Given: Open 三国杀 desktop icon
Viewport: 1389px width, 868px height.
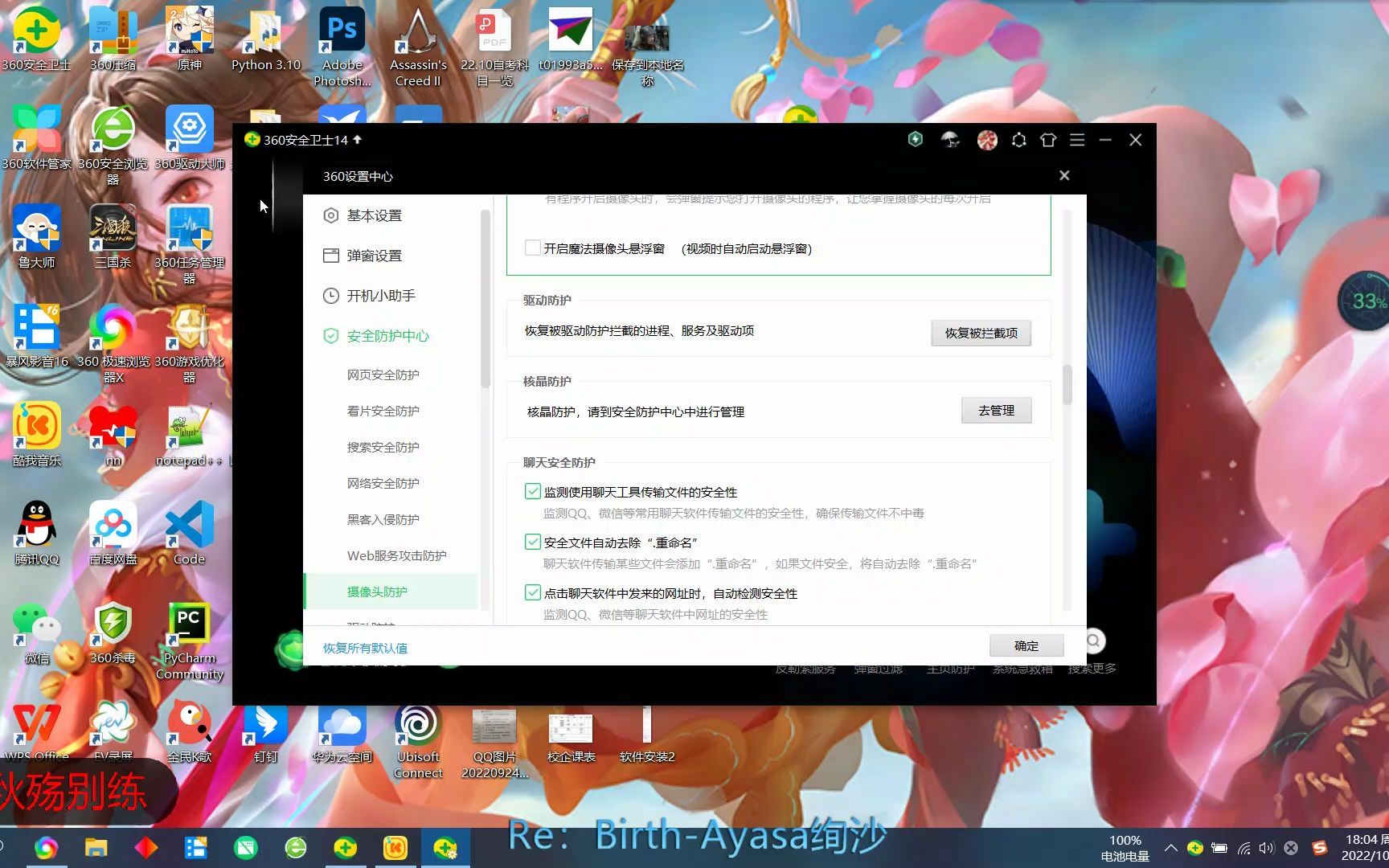Looking at the screenshot, I should click(x=113, y=236).
